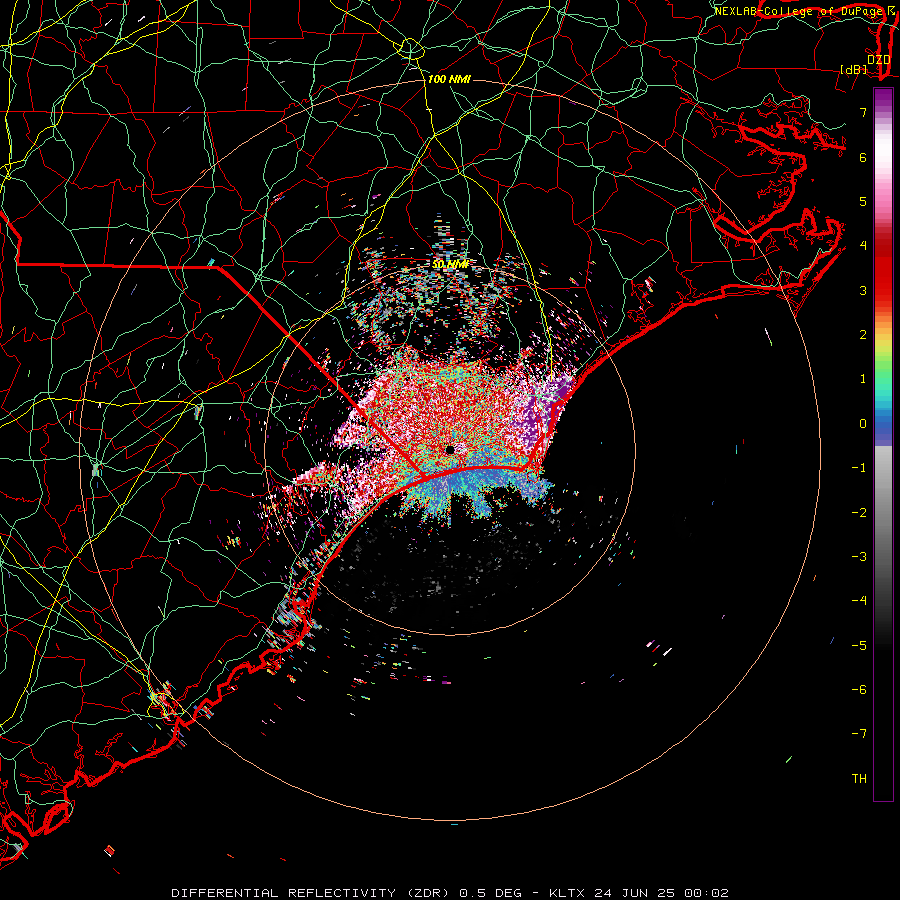Click the 4 tick label on scale
900x900 pixels.
click(863, 246)
